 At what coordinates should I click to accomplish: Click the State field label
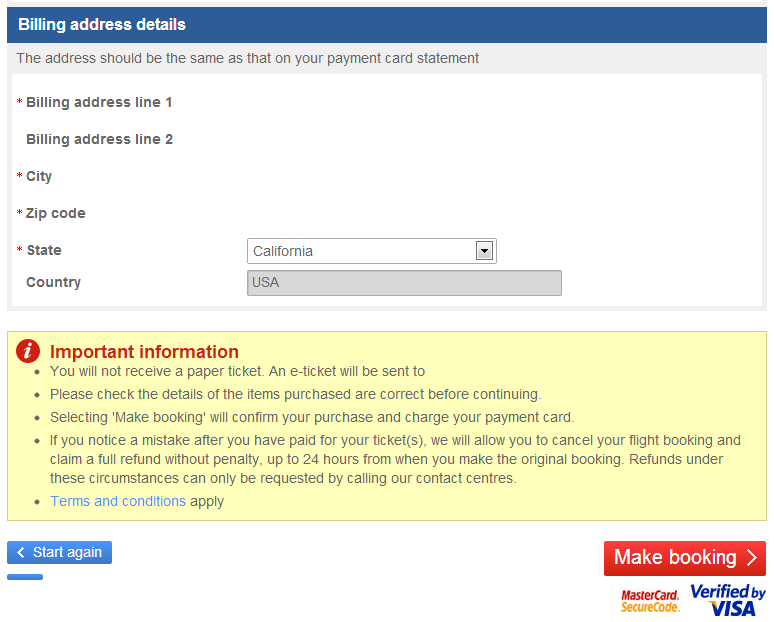pos(44,250)
